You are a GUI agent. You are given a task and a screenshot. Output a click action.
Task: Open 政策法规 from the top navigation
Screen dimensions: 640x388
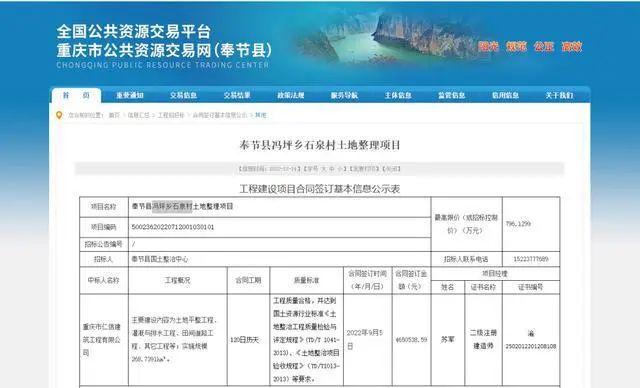(291, 95)
